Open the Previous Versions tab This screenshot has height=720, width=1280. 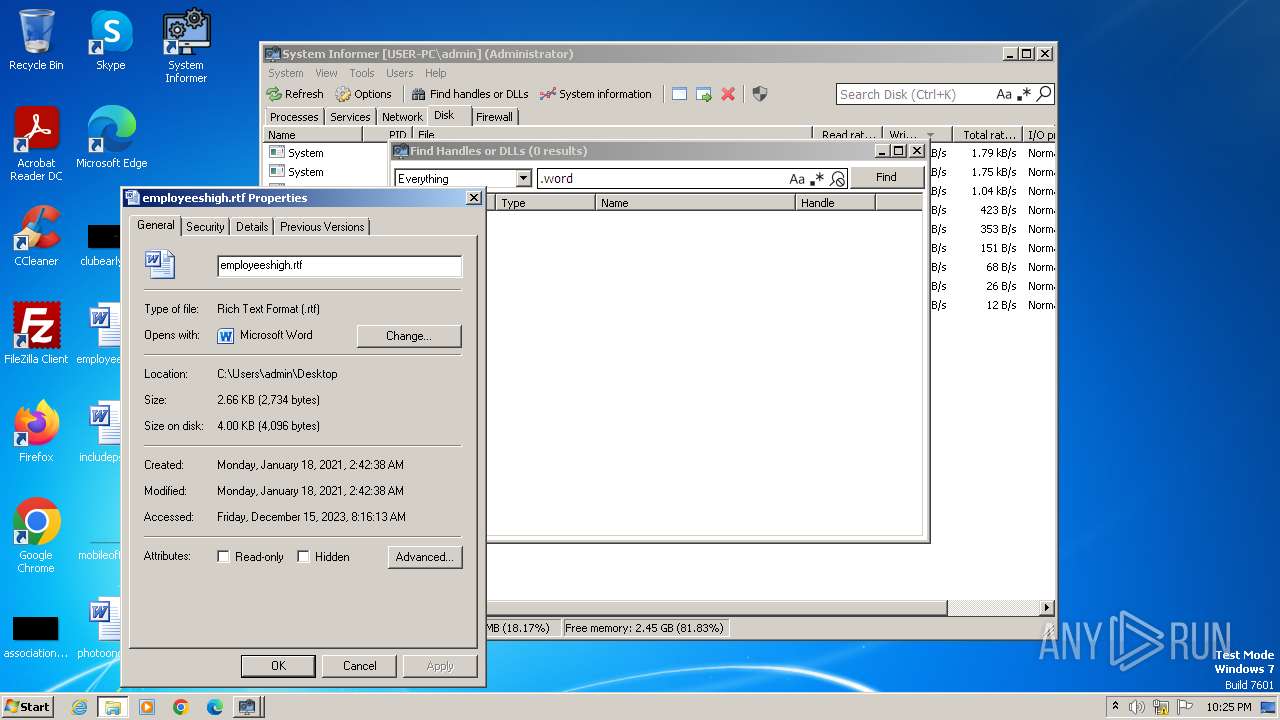pyautogui.click(x=322, y=227)
